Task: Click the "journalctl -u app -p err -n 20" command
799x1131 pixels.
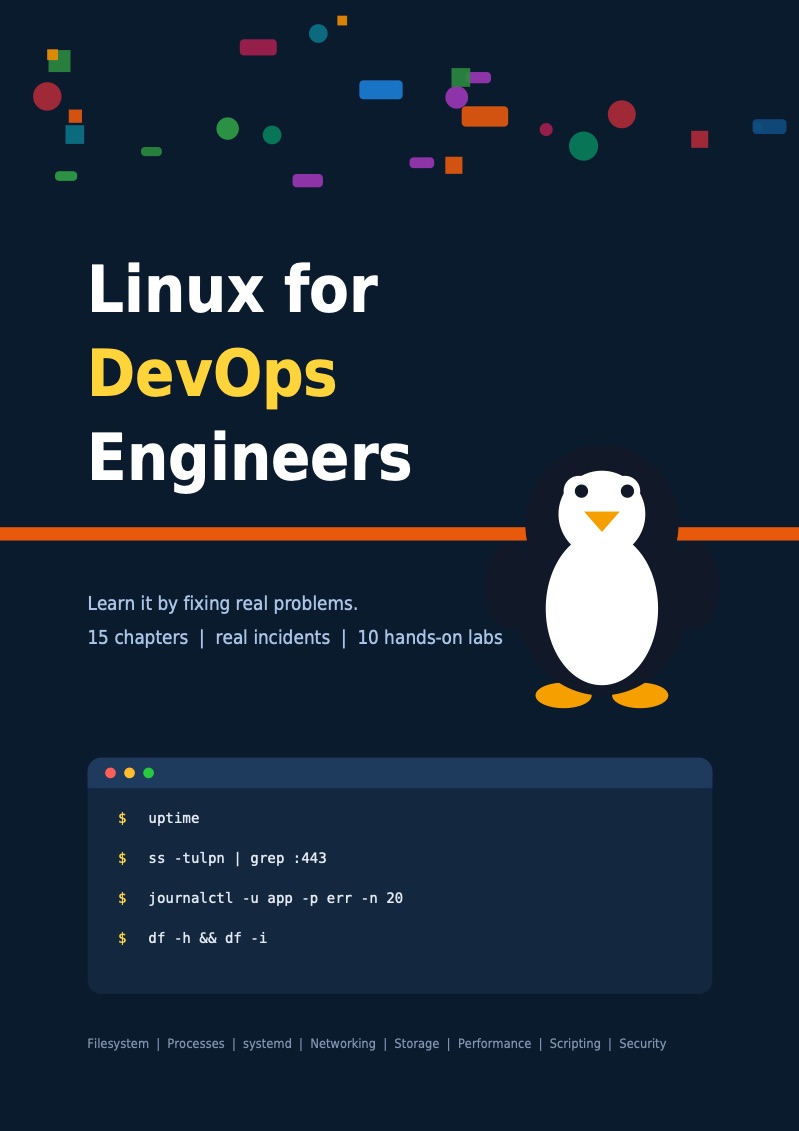Action: coord(275,898)
